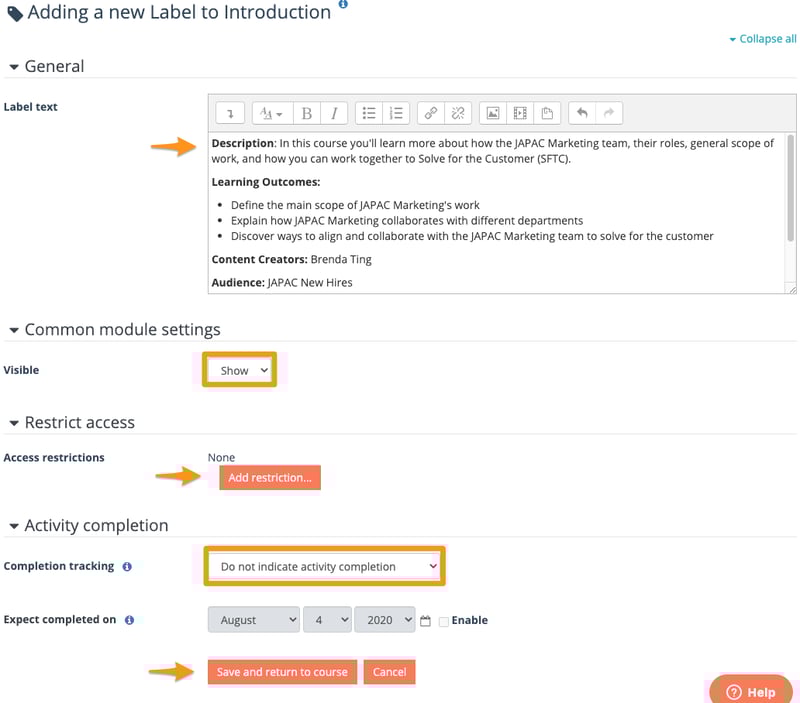Bold the selected label text
The height and width of the screenshot is (703, 800).
pos(307,112)
